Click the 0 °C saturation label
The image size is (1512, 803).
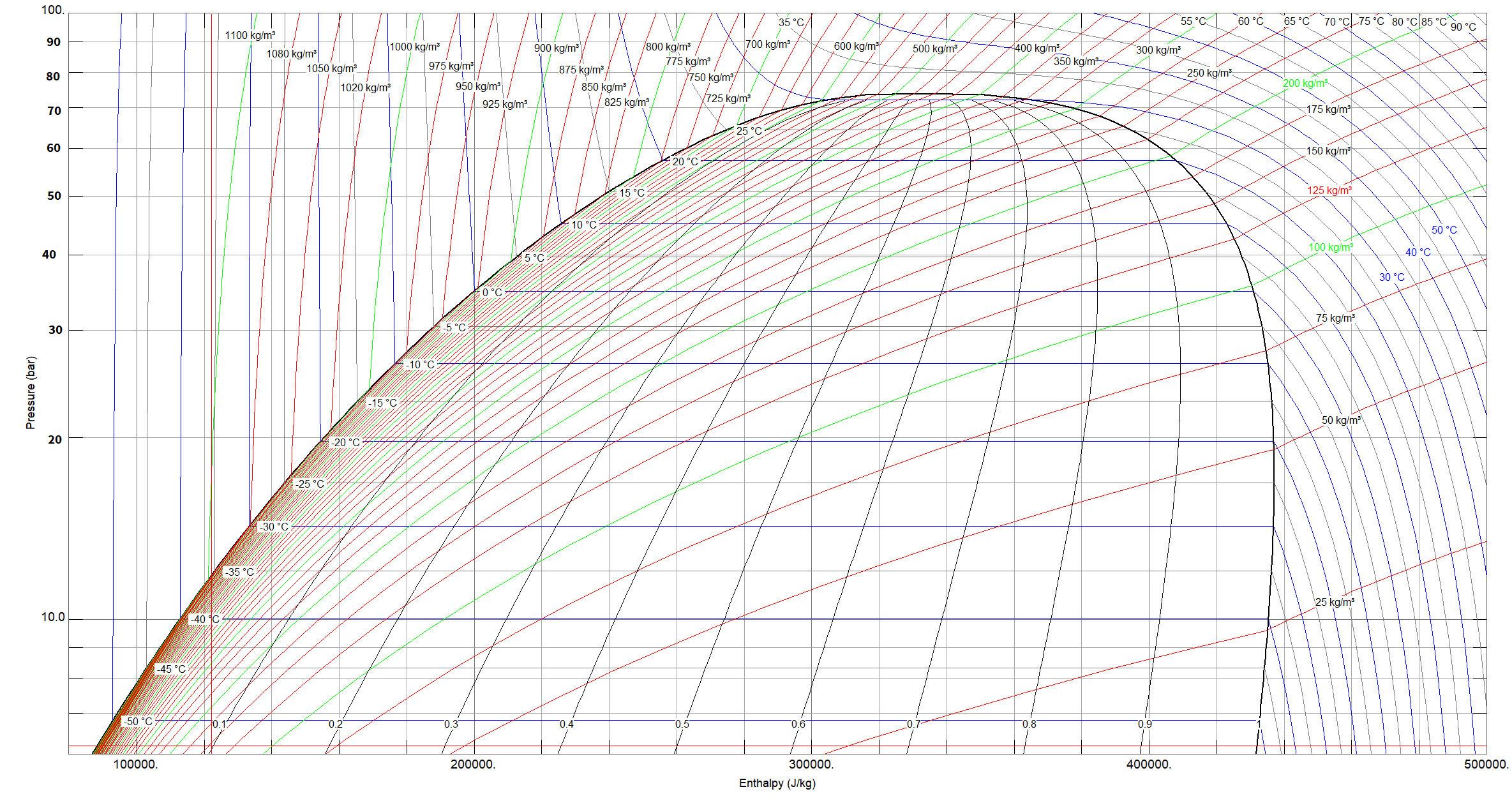(x=492, y=292)
